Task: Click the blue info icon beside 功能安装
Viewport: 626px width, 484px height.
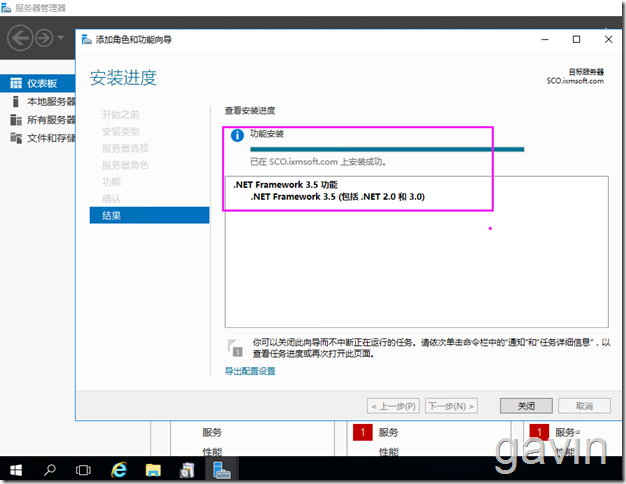Action: pyautogui.click(x=237, y=135)
